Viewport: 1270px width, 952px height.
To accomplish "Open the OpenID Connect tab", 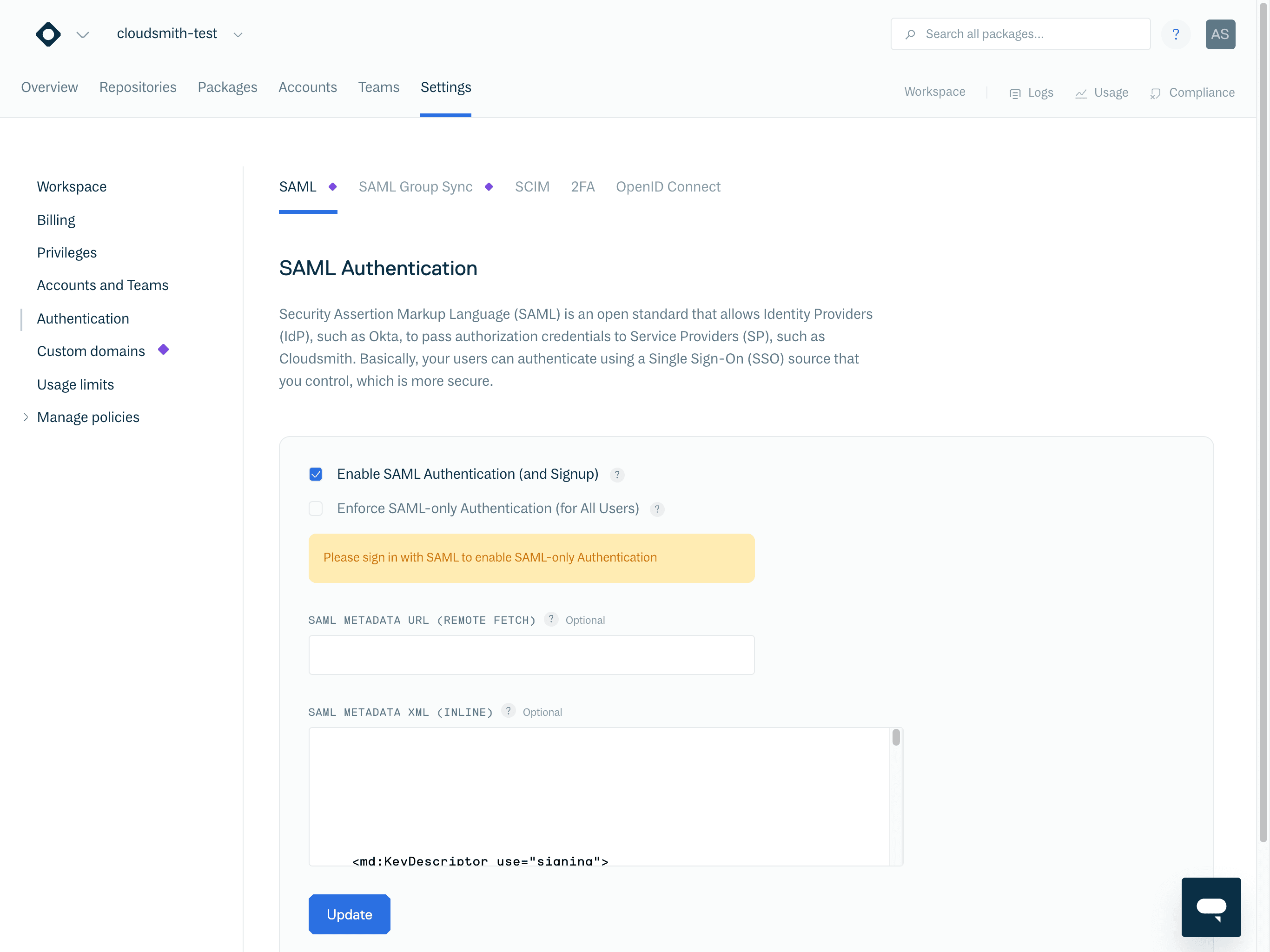I will click(668, 186).
